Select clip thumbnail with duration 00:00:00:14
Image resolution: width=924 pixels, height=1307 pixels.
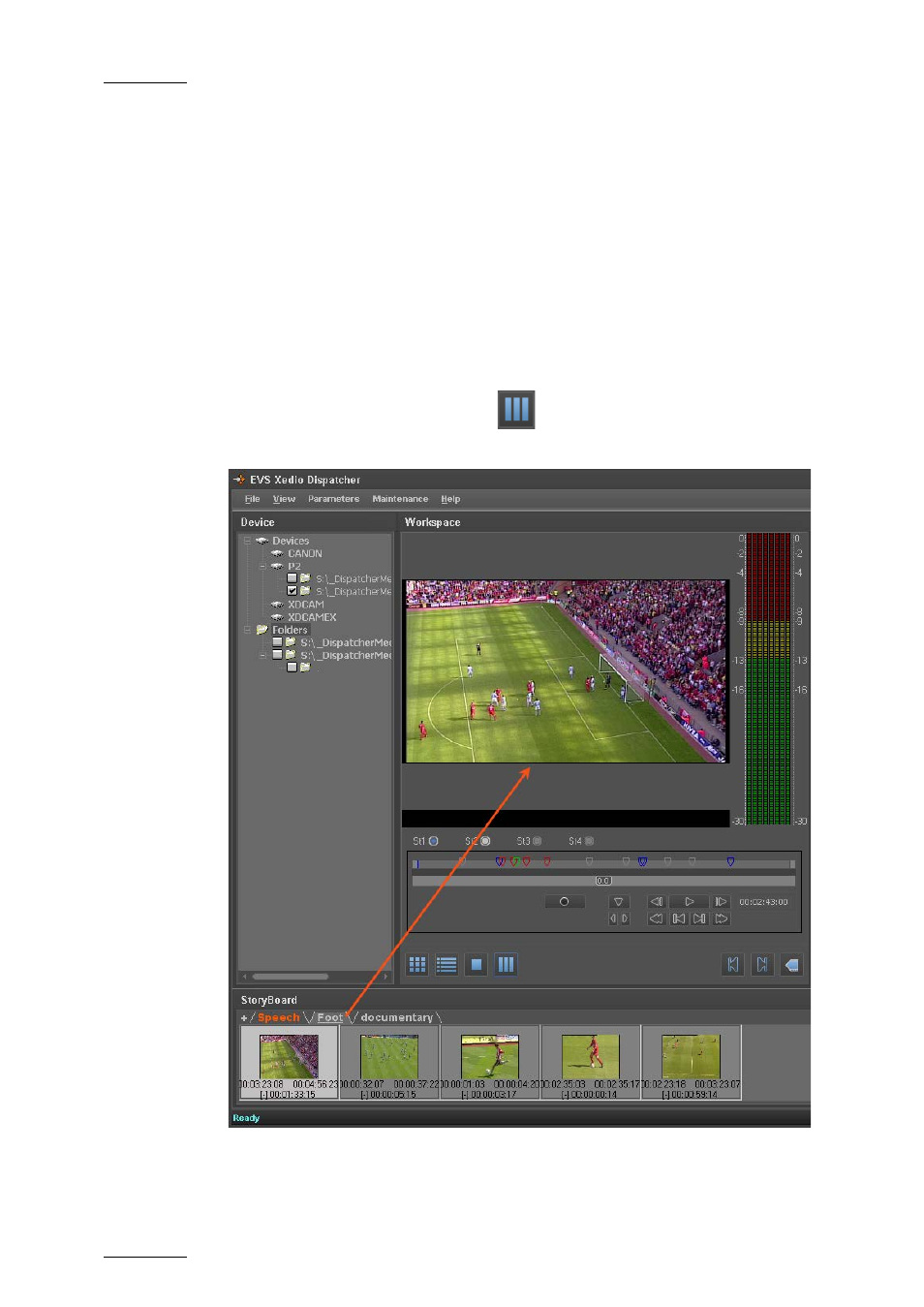coord(591,1062)
